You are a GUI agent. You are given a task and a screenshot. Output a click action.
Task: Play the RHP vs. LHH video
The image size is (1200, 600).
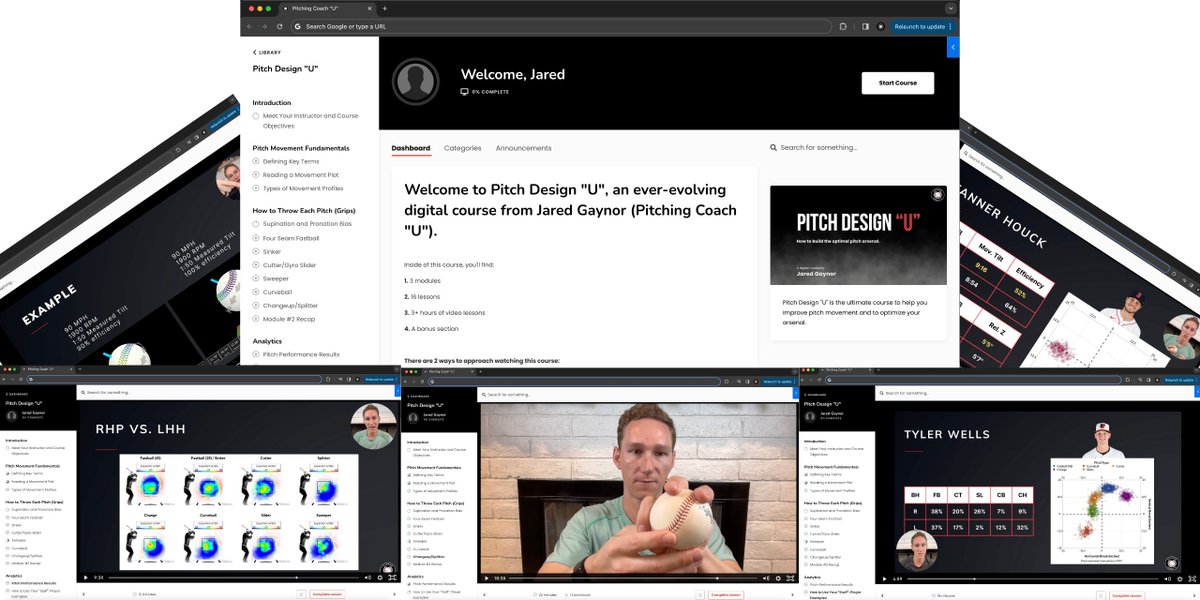(86, 577)
